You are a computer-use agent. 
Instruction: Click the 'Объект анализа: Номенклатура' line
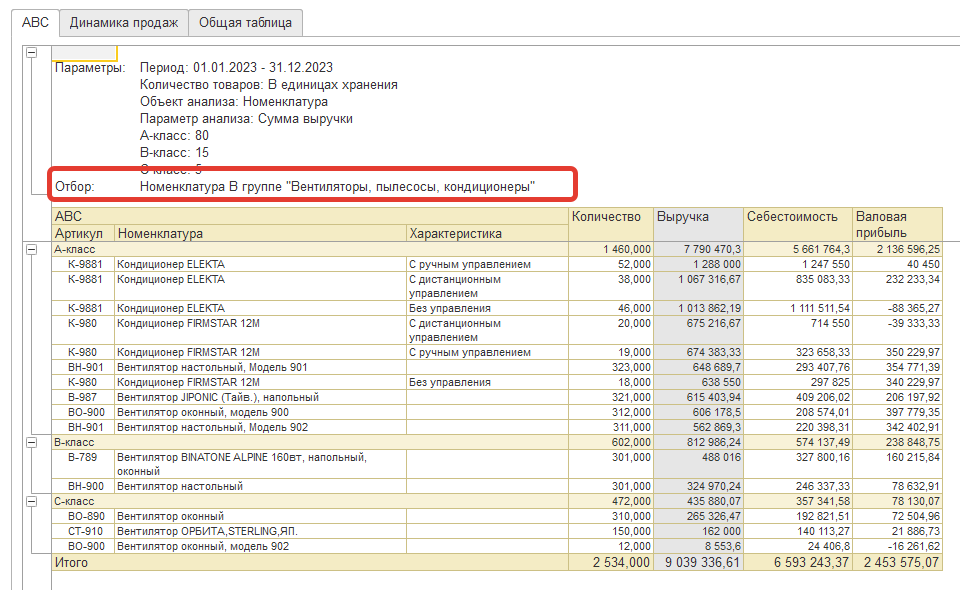pos(233,102)
